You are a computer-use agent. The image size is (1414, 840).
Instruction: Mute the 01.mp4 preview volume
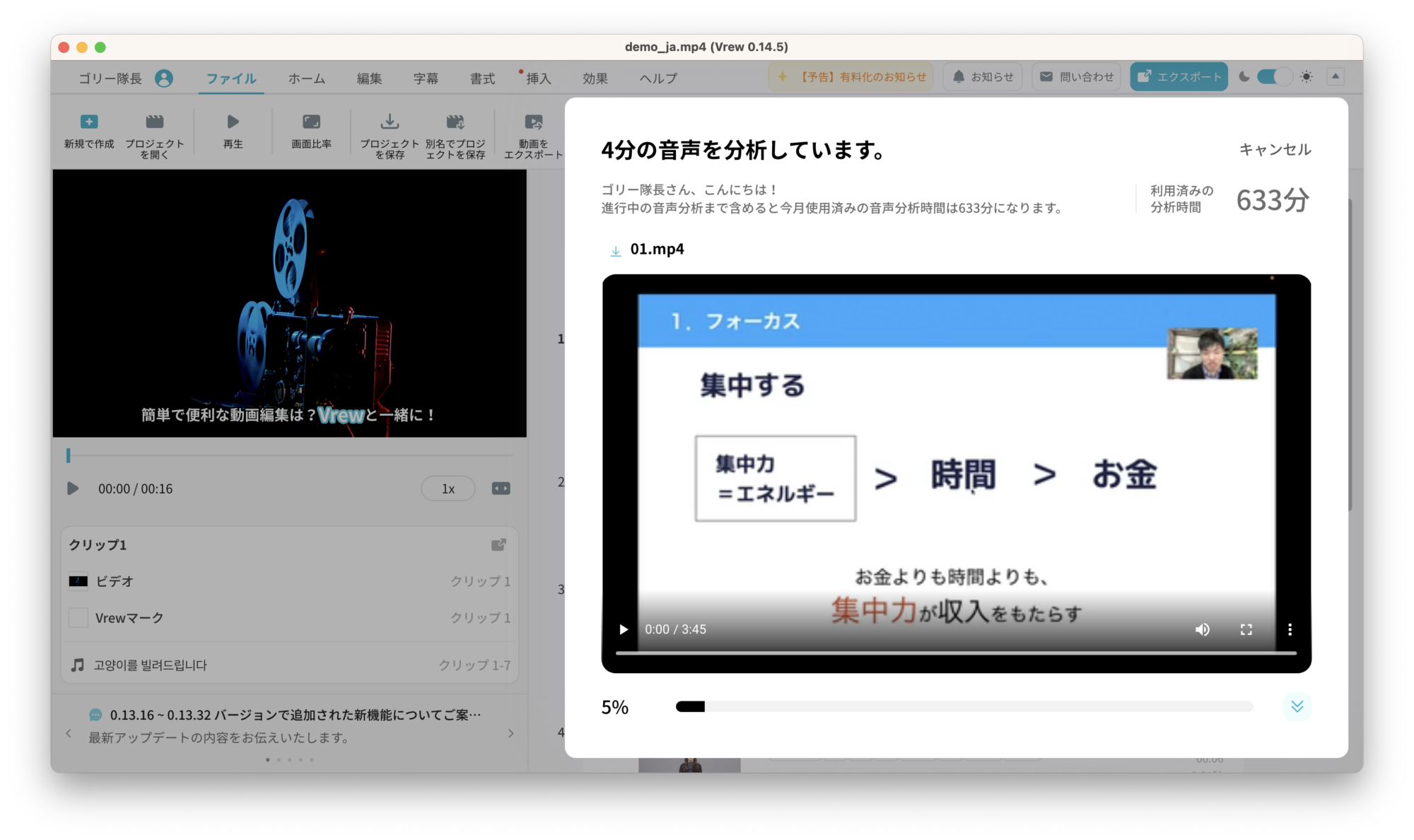[x=1203, y=629]
